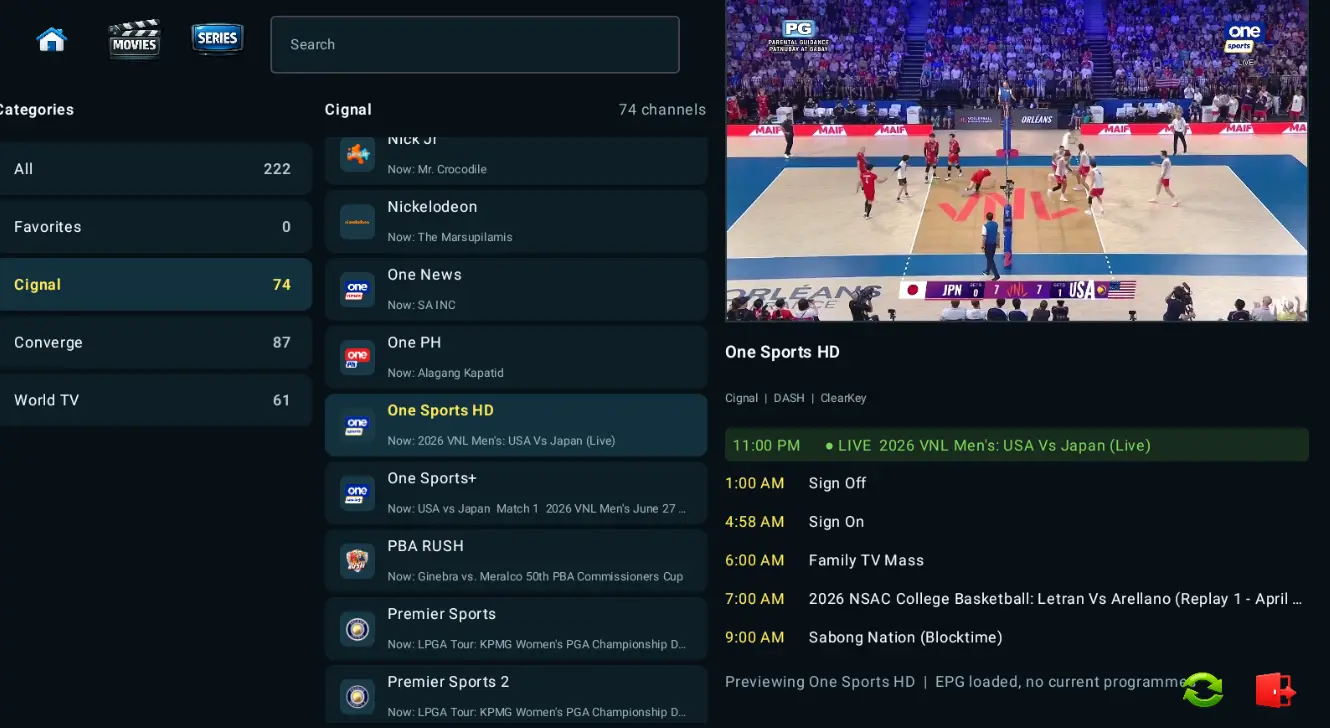Click the Cignal DASH ClearKey info line
Screen dimensions: 1330x728
(x=796, y=398)
